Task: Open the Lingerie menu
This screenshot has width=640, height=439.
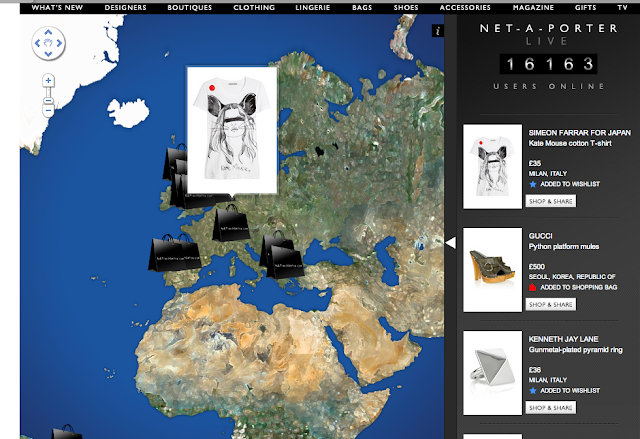Action: pyautogui.click(x=313, y=7)
